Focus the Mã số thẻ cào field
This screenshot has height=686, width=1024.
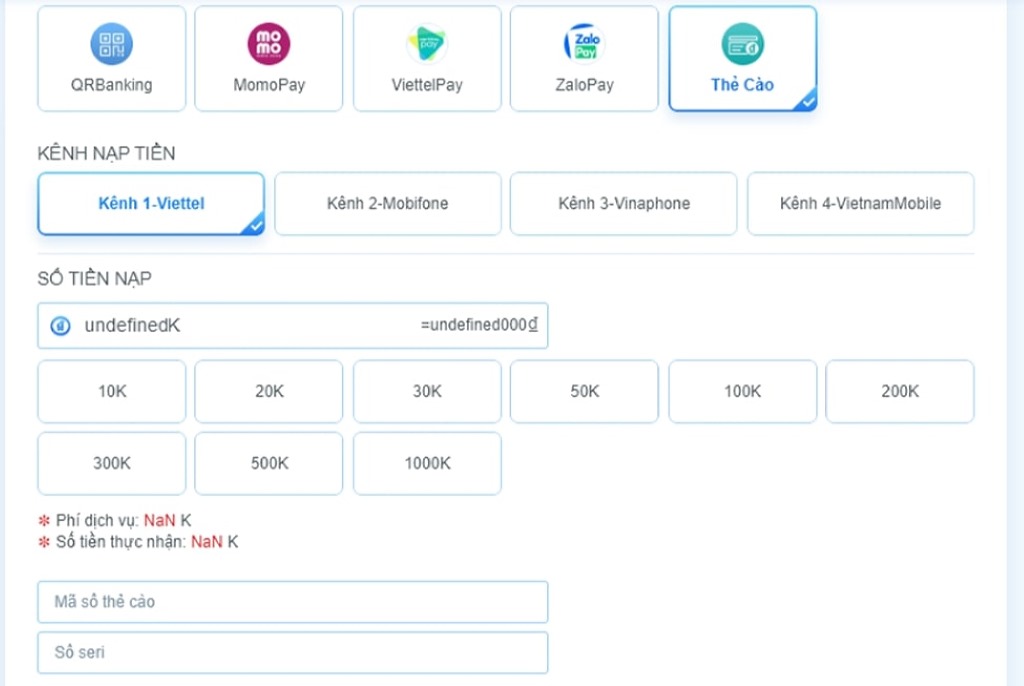point(292,602)
